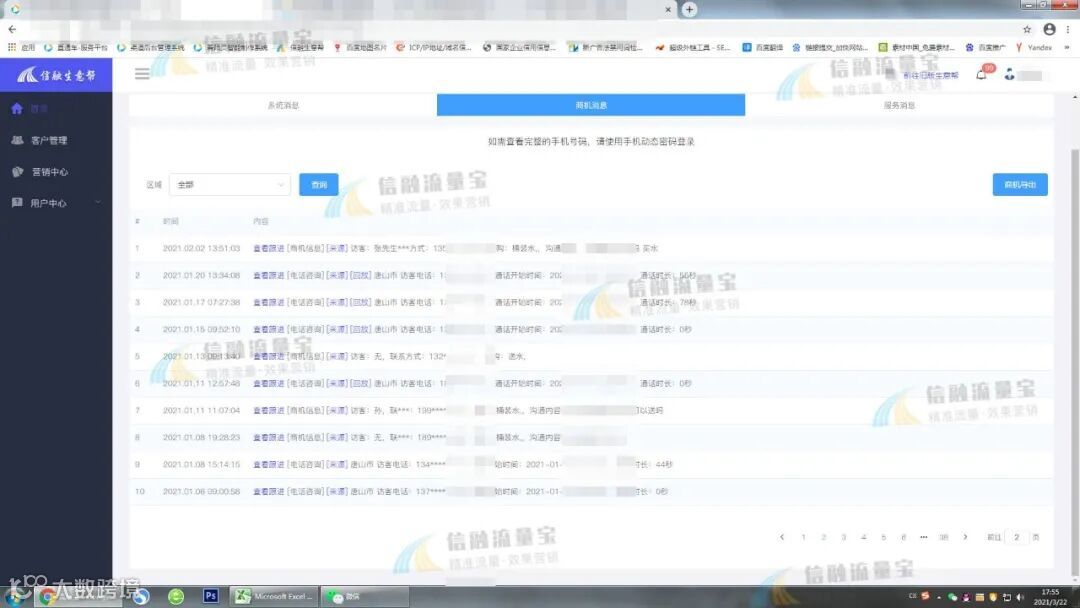Go to page 3 in pagination

pyautogui.click(x=843, y=537)
